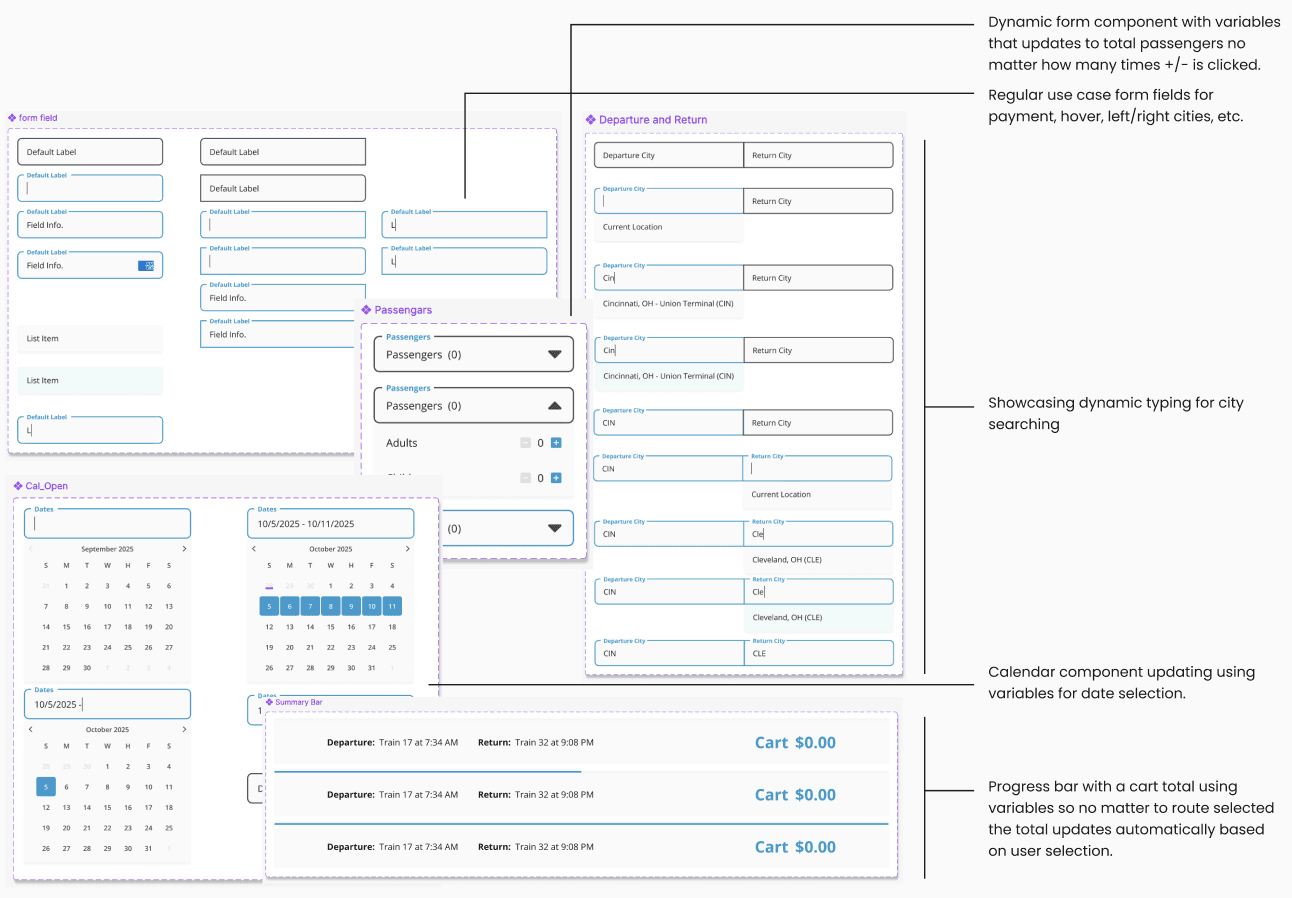Click the component icon beside 'Cal_Open' label
This screenshot has height=898, width=1292.
point(18,486)
